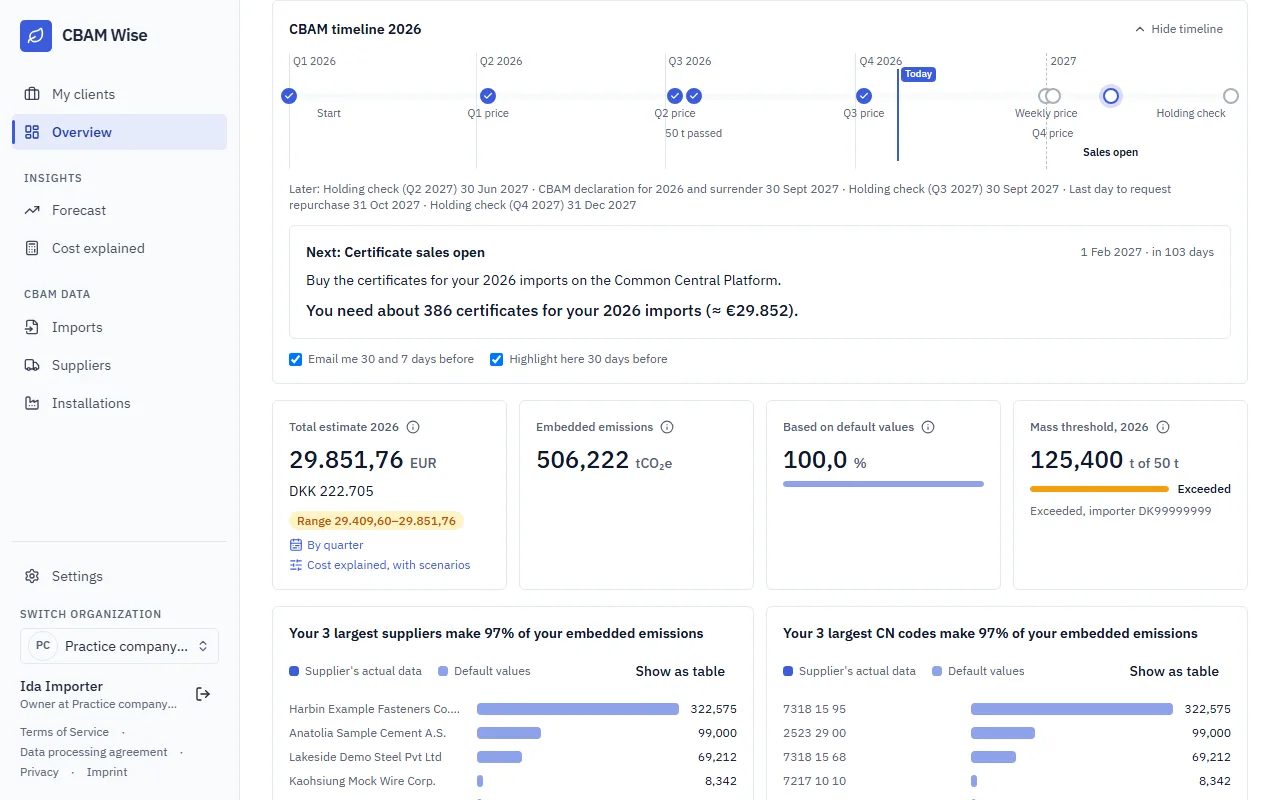The height and width of the screenshot is (800, 1280).
Task: Open the Imprint link
Action: click(x=107, y=772)
